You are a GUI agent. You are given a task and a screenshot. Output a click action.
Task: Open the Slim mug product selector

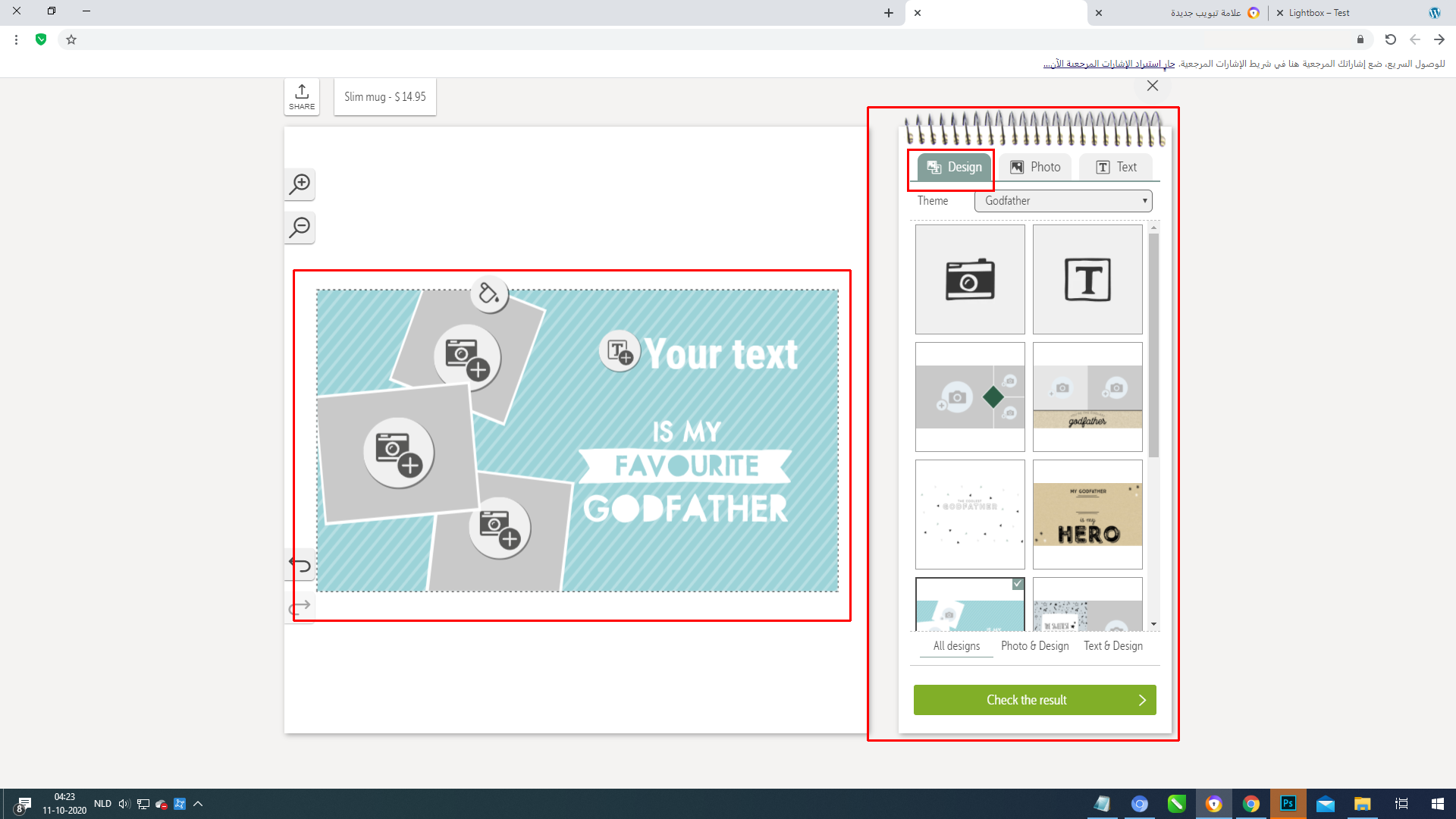tap(385, 97)
